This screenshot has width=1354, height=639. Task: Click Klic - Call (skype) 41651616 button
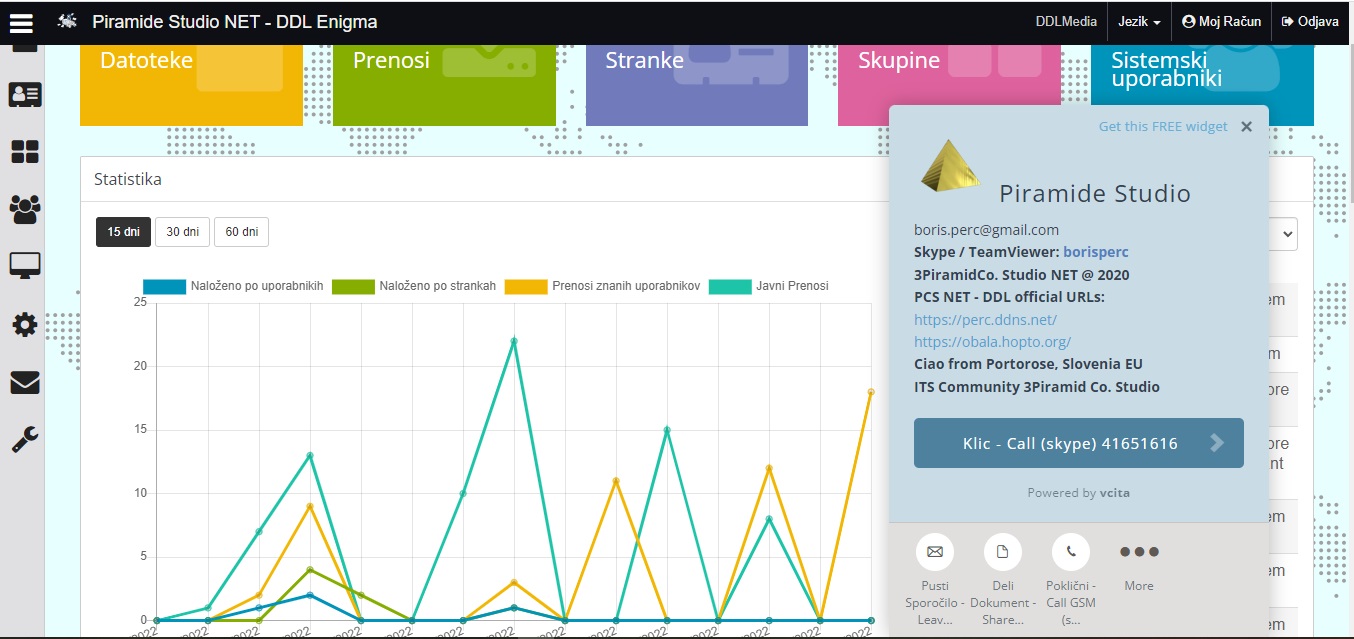click(x=1079, y=443)
